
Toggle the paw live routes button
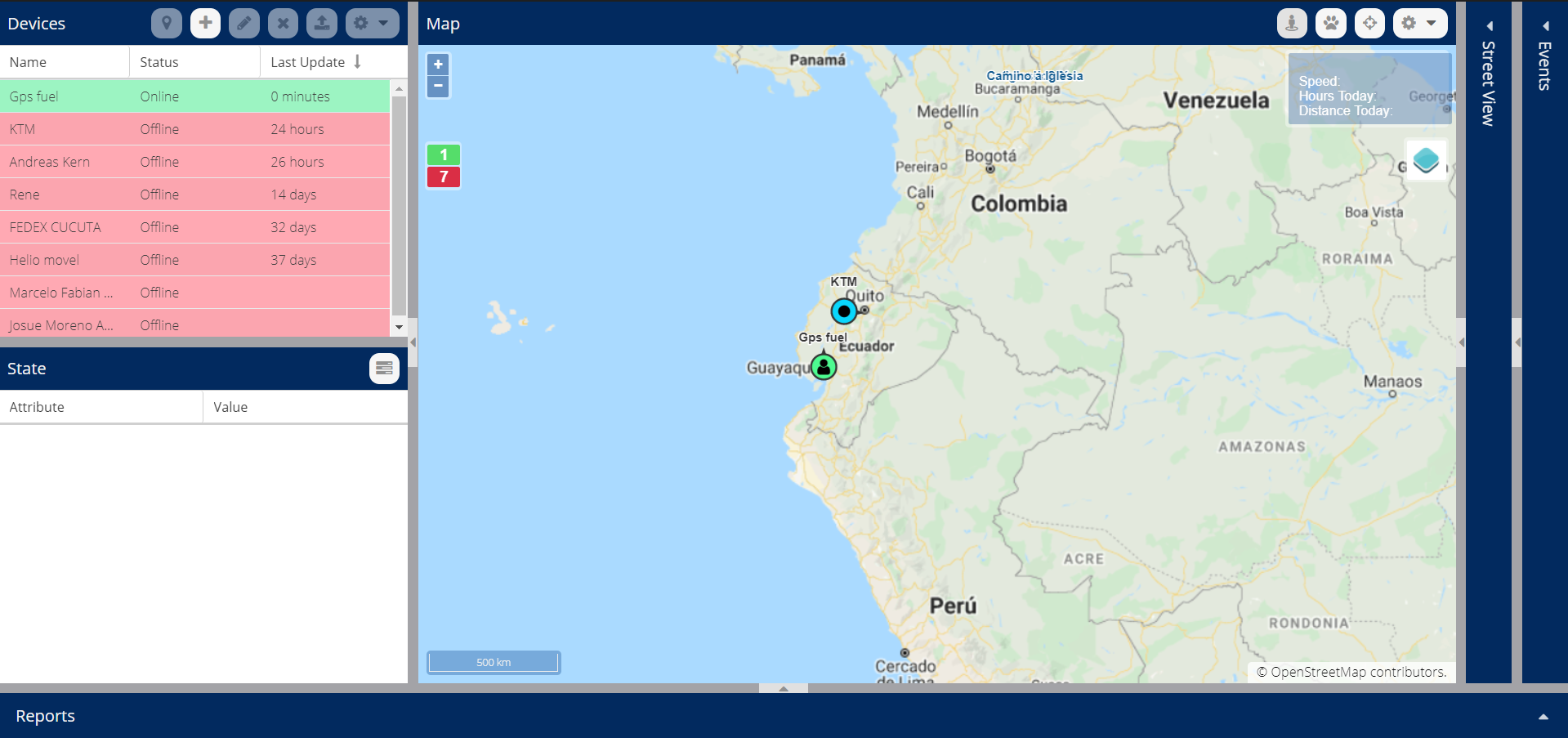click(1331, 23)
